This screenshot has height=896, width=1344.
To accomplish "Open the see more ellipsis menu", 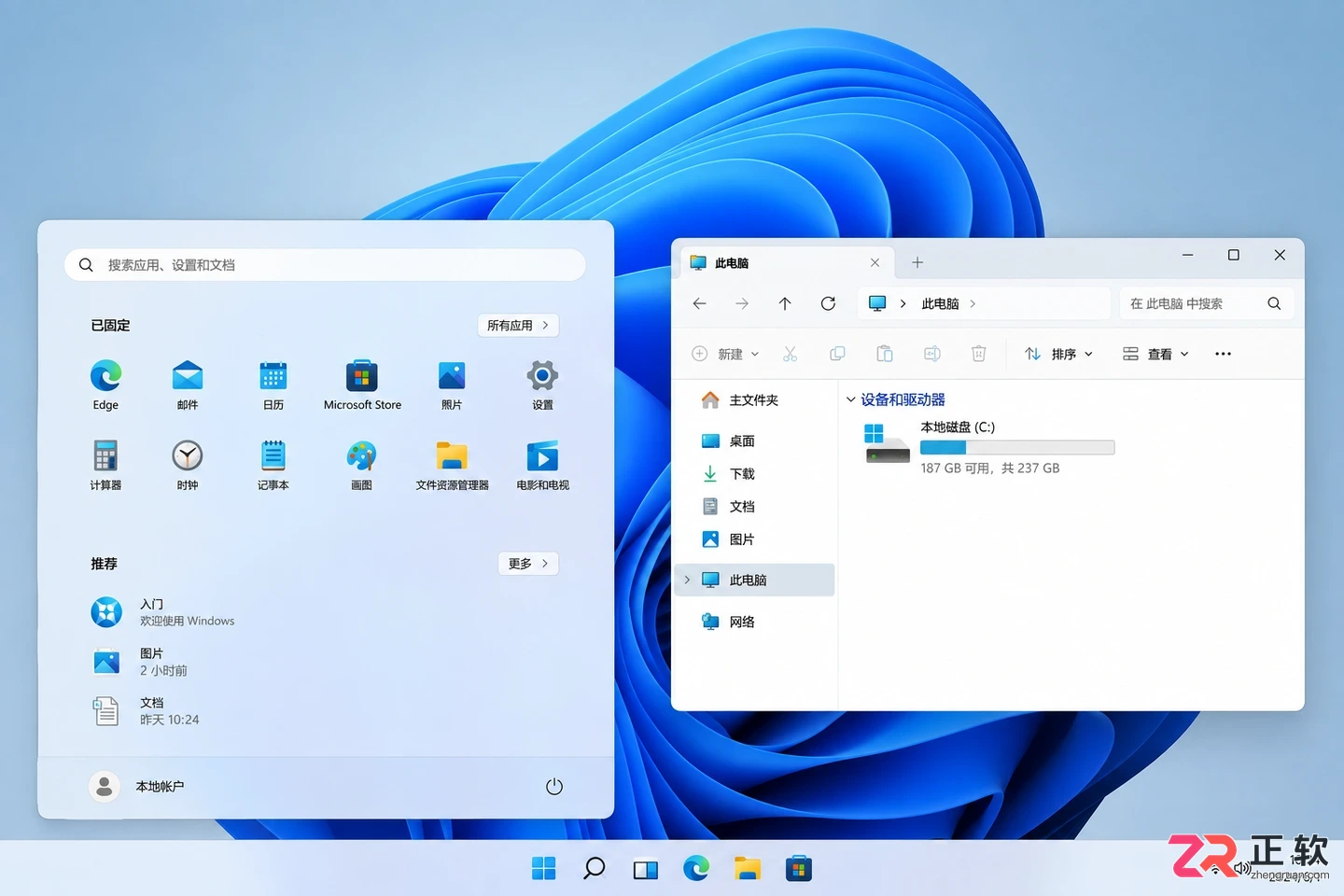I will [1224, 354].
